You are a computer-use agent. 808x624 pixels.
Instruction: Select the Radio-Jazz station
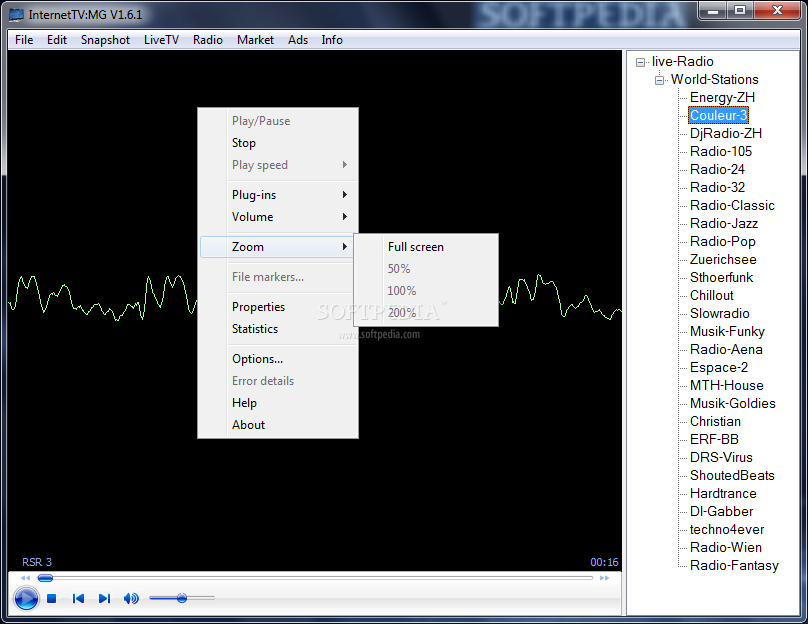coord(724,224)
